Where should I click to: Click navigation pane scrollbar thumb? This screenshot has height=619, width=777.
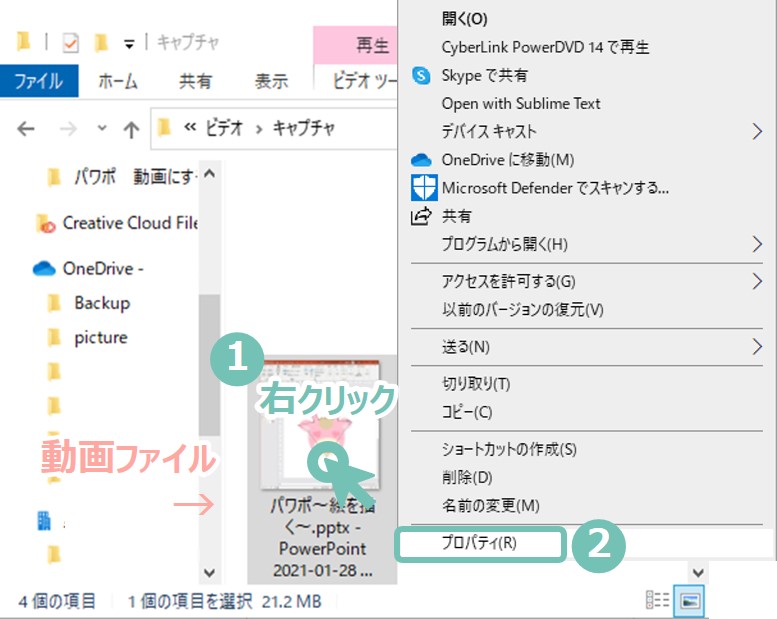pos(210,365)
